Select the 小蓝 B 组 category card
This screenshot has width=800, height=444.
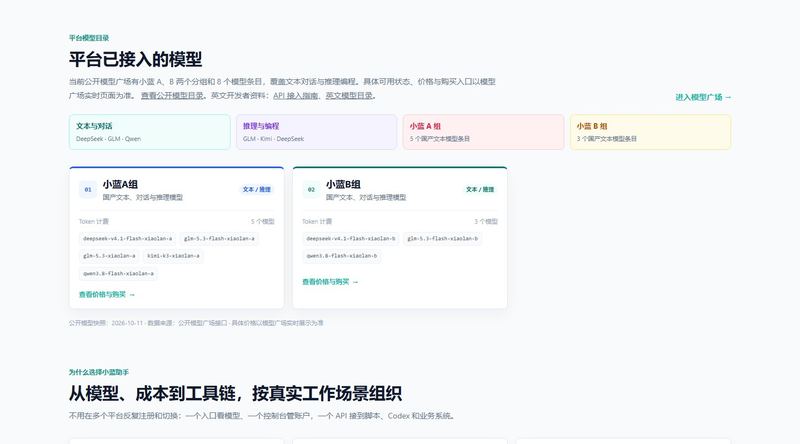[x=650, y=132]
